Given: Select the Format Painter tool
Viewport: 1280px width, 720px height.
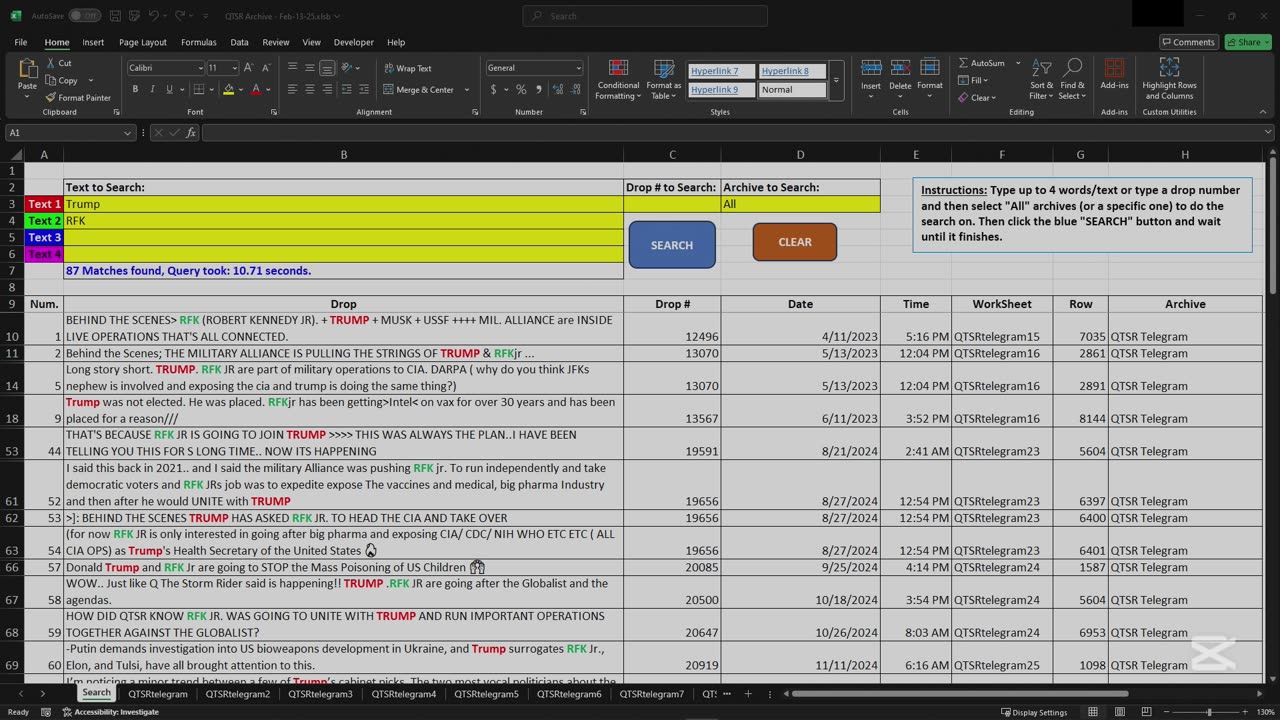Looking at the screenshot, I should click(78, 98).
